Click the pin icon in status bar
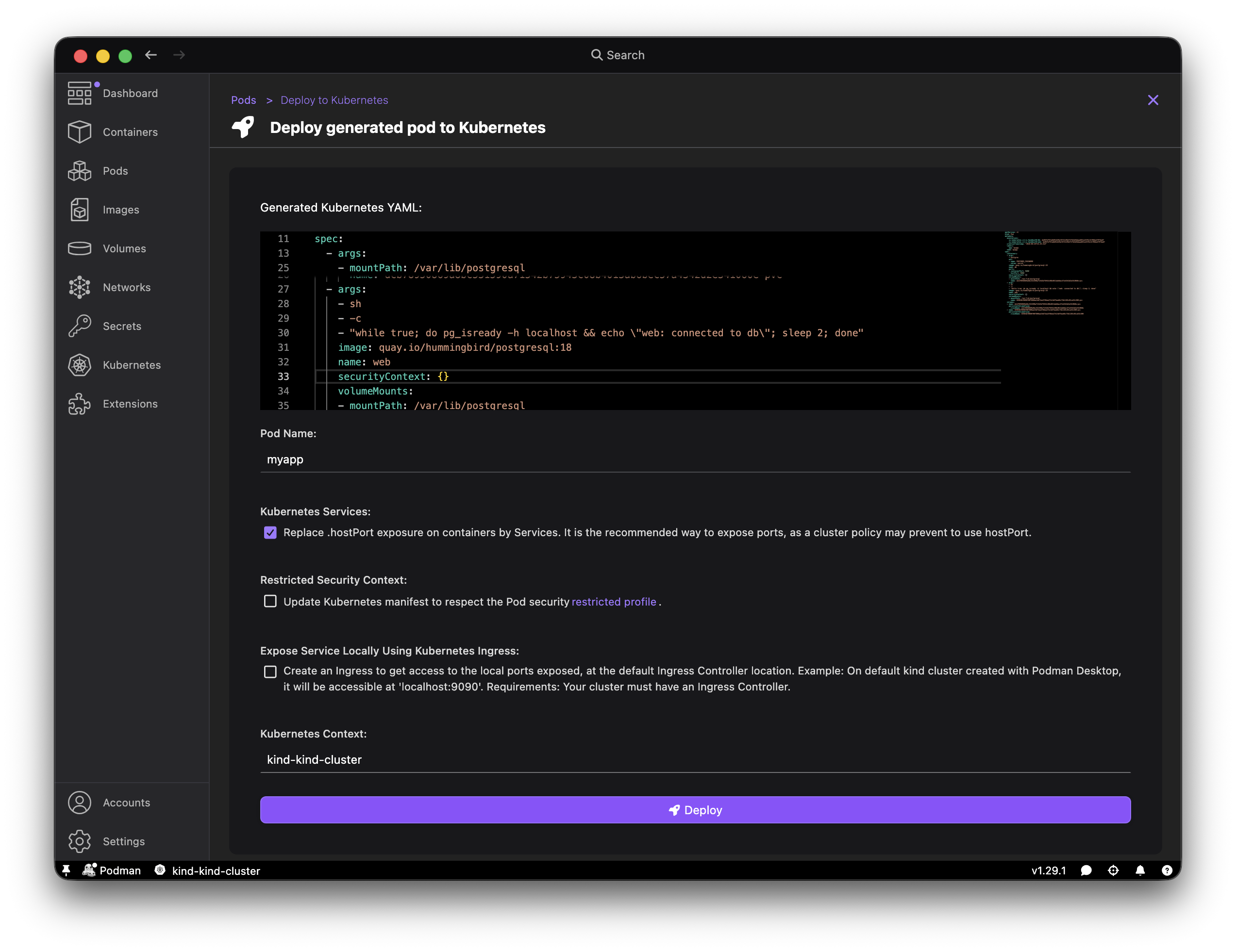Screen dimensions: 1236x952 [x=66, y=870]
